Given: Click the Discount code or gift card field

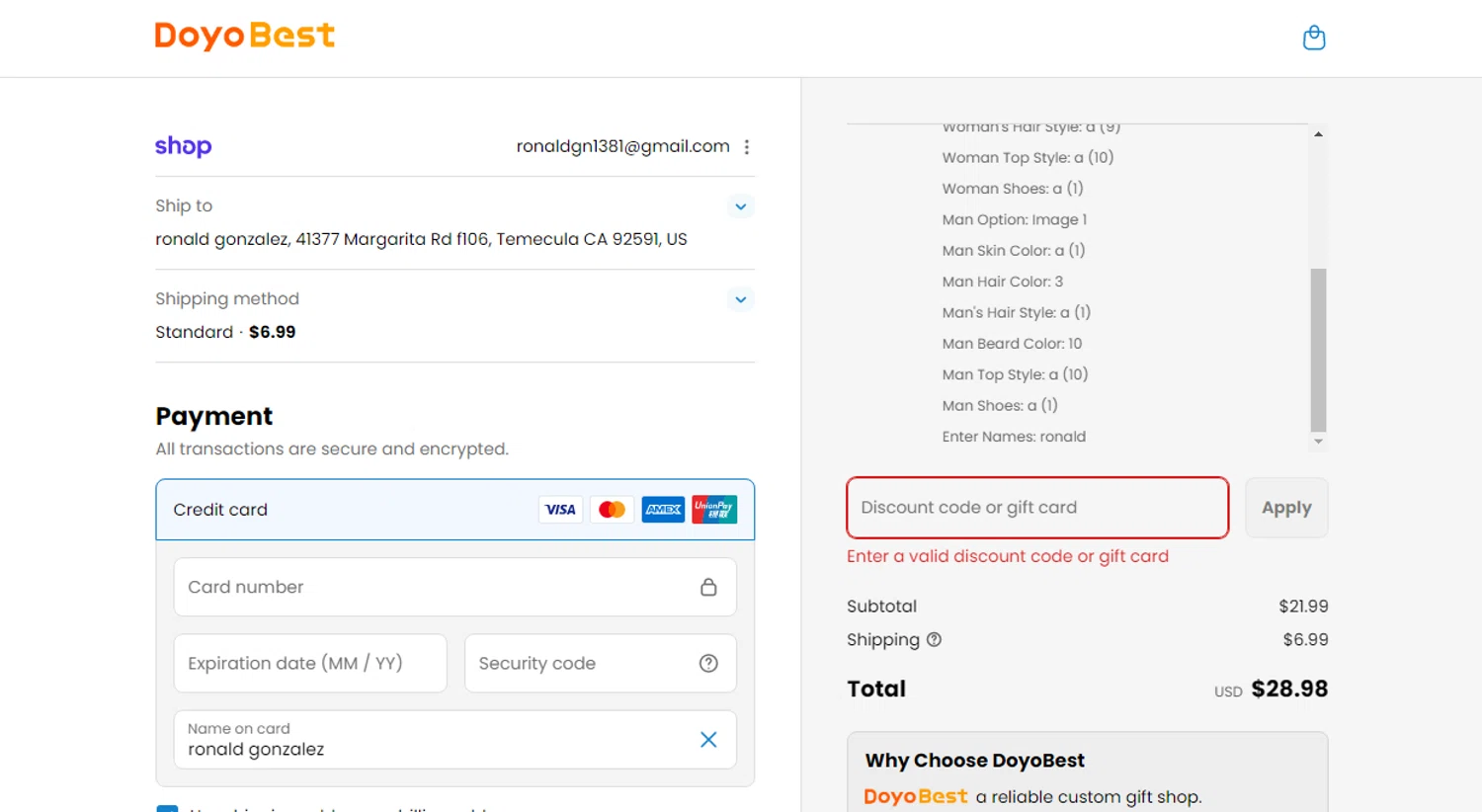Looking at the screenshot, I should pyautogui.click(x=1037, y=508).
